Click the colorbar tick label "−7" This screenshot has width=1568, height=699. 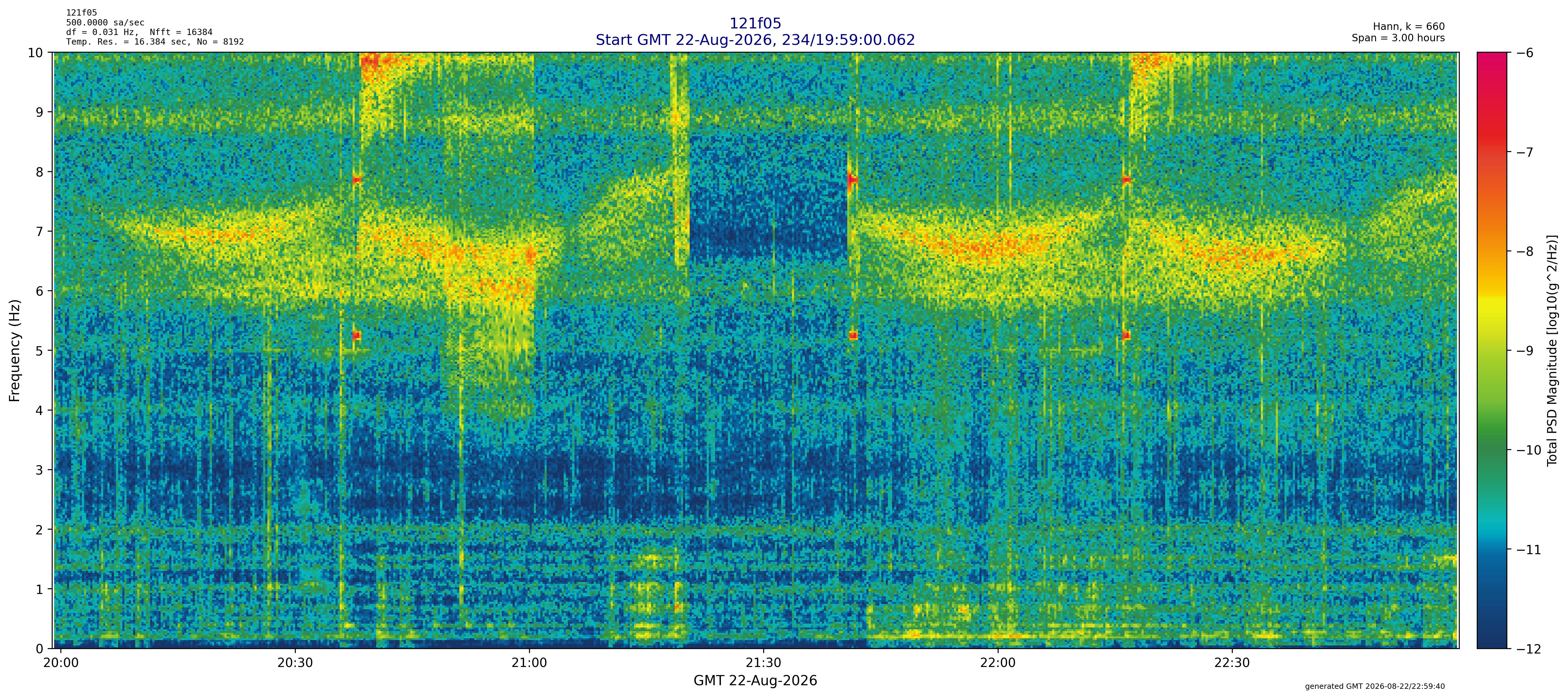[1525, 152]
